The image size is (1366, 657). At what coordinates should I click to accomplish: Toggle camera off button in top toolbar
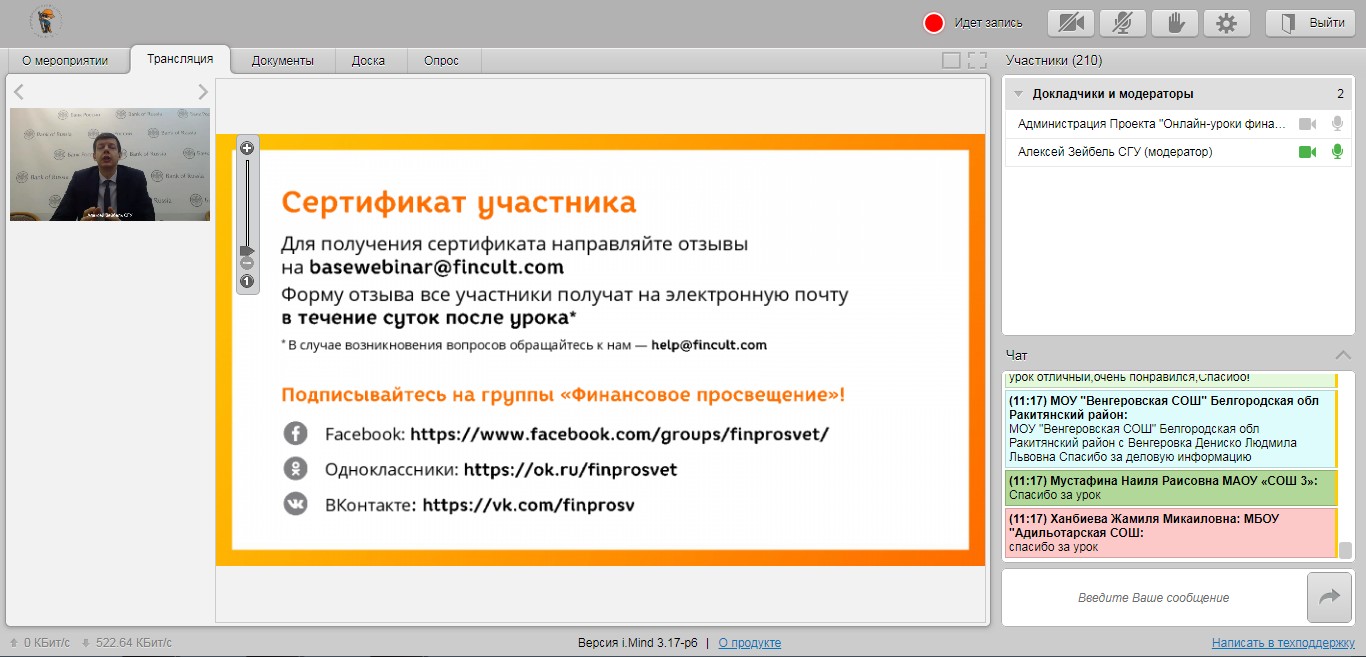click(x=1071, y=23)
